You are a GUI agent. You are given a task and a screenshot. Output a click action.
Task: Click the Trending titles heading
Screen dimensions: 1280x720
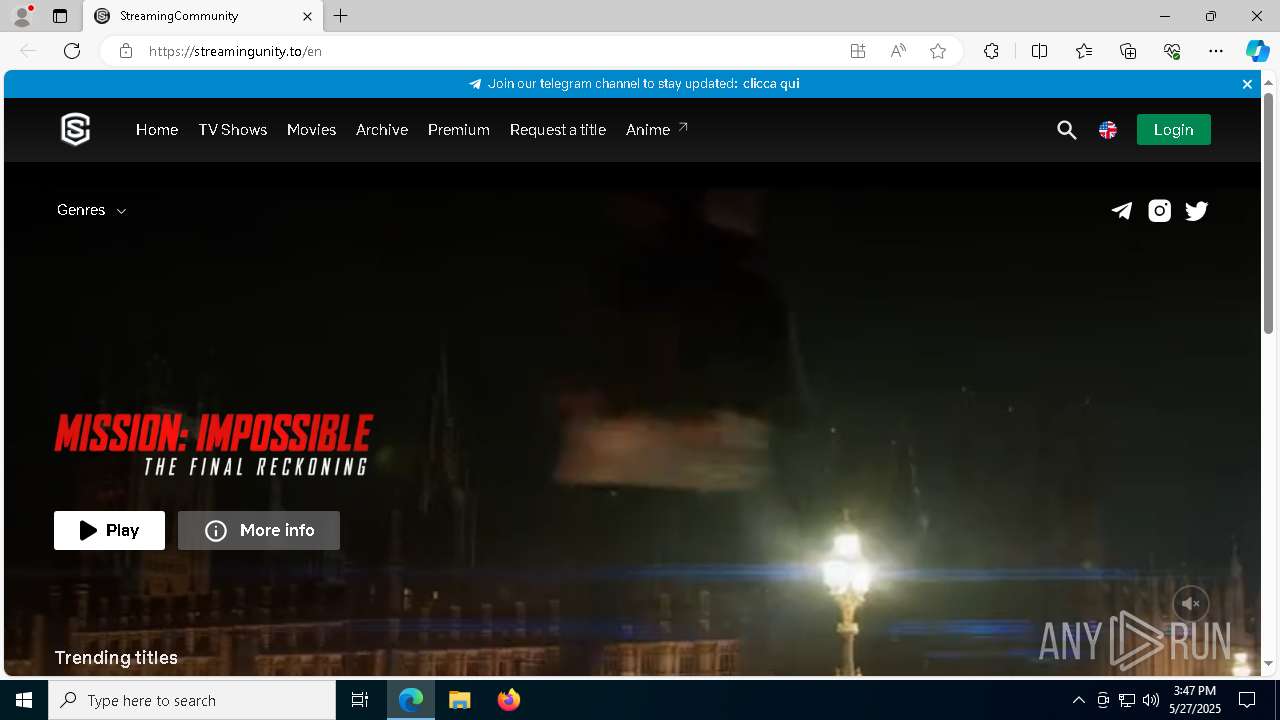116,658
